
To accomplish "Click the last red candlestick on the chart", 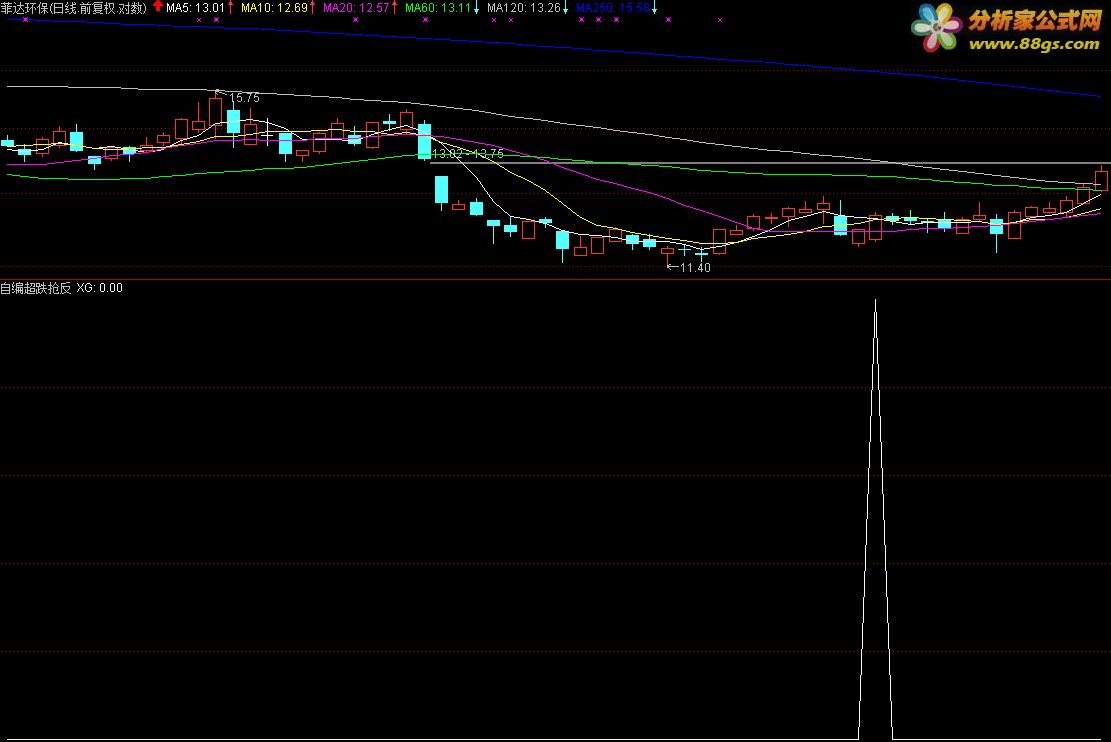I will click(x=1101, y=179).
